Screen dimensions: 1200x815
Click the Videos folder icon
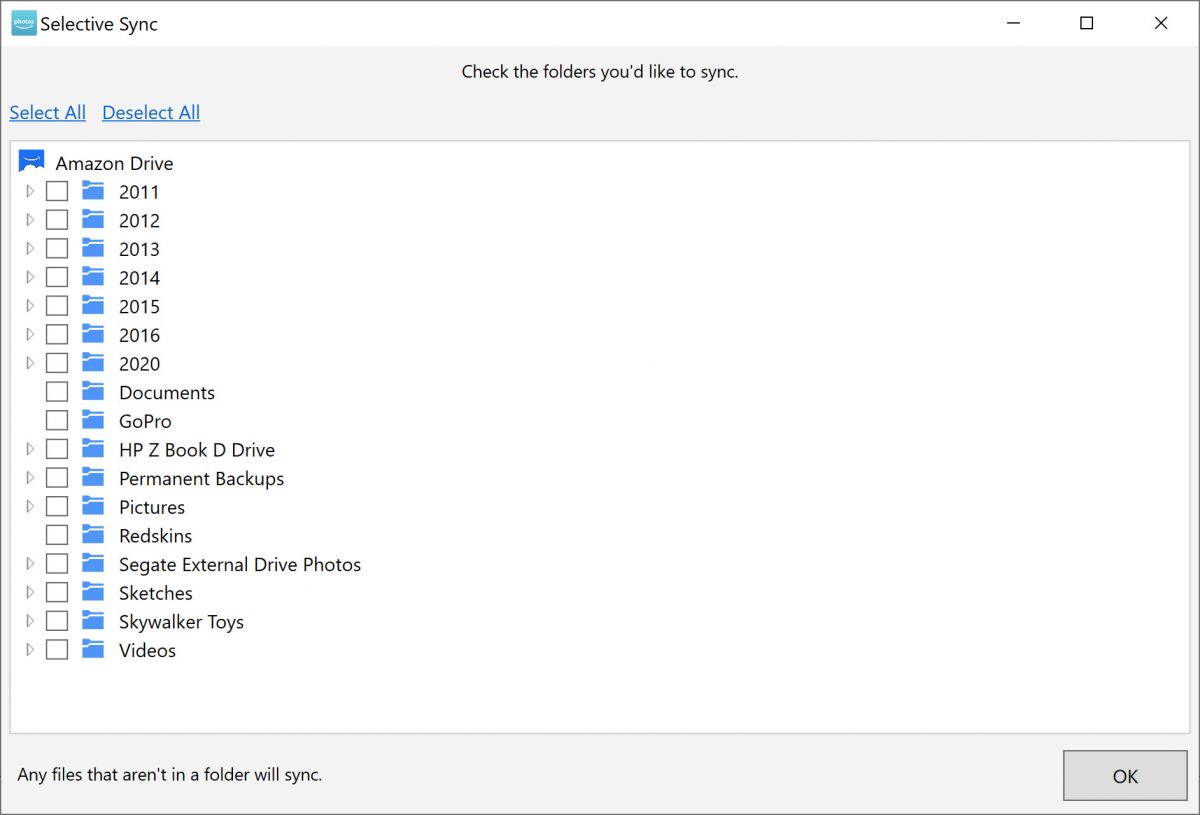pyautogui.click(x=93, y=650)
